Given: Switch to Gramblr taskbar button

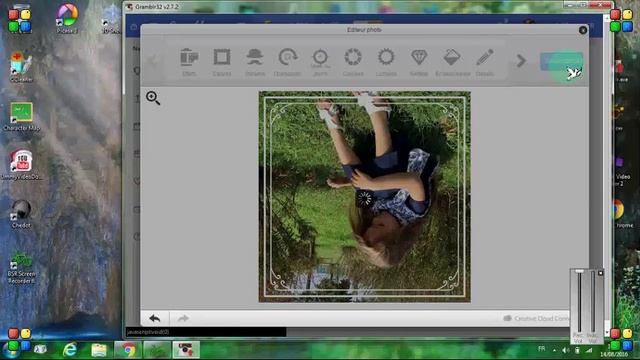Looking at the screenshot, I should pos(186,350).
